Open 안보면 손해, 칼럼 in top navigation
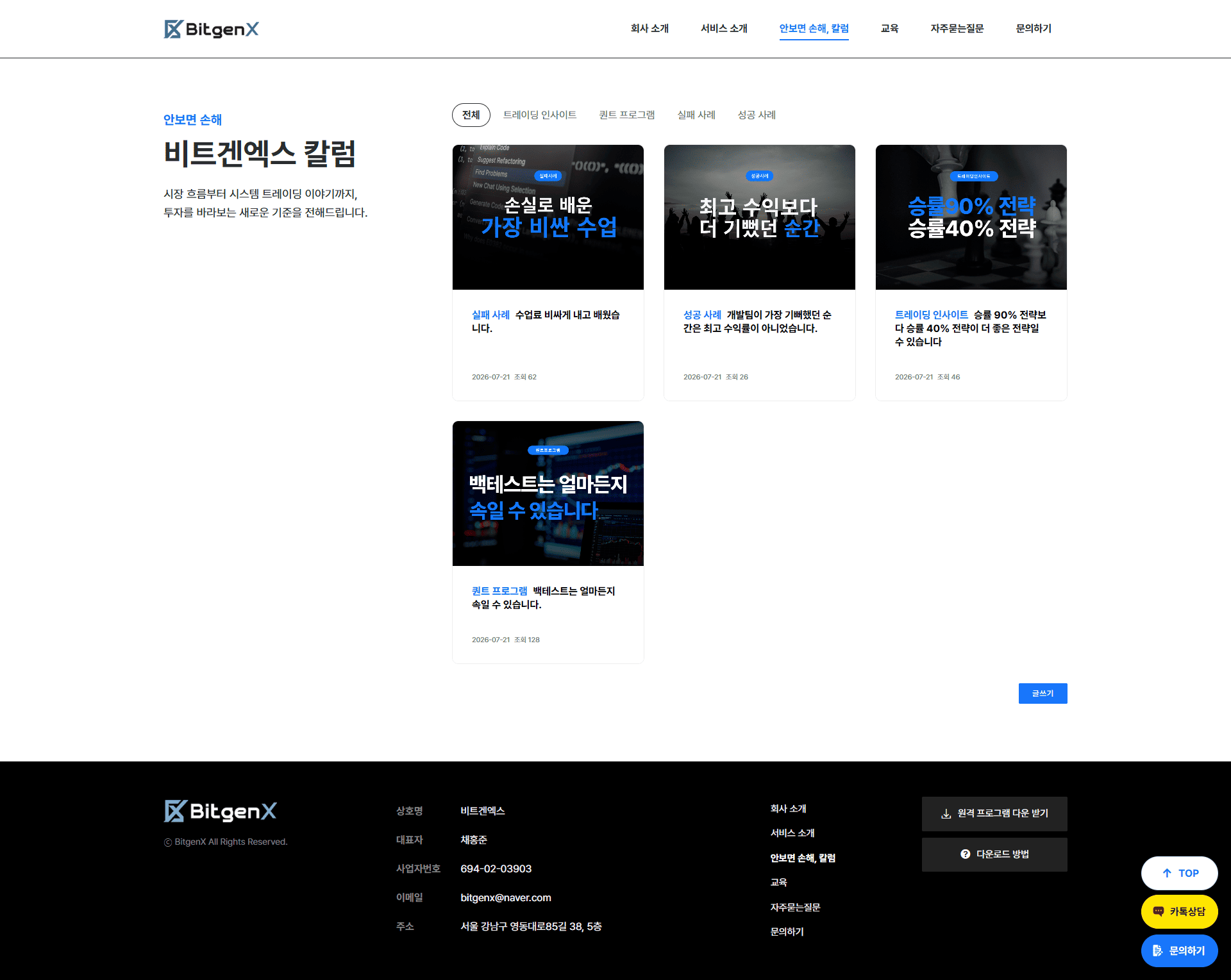Viewport: 1231px width, 980px height. pos(814,28)
